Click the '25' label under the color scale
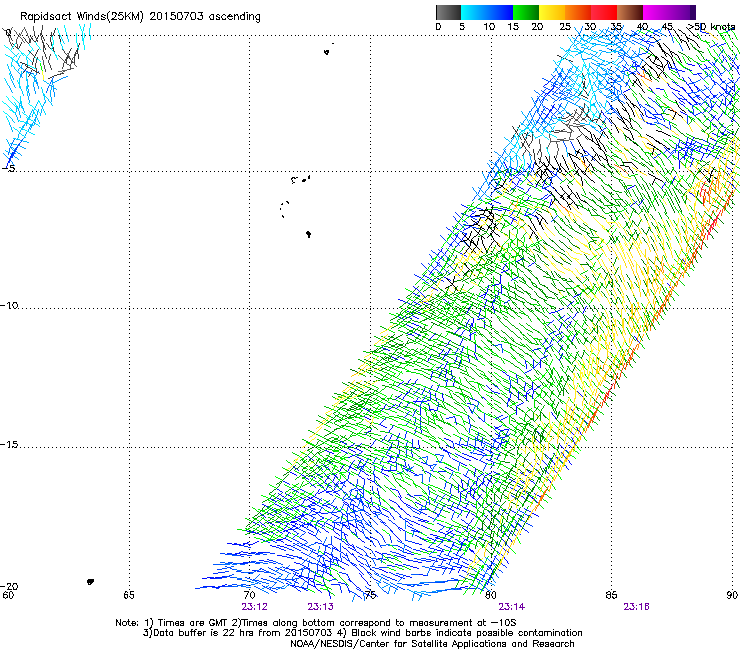The image size is (740, 650). click(x=565, y=27)
